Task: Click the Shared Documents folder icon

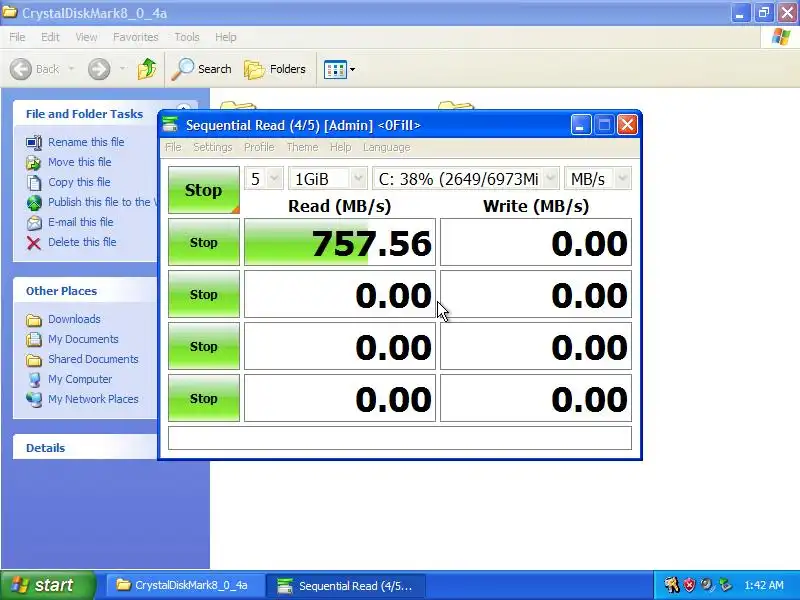Action: pos(34,360)
